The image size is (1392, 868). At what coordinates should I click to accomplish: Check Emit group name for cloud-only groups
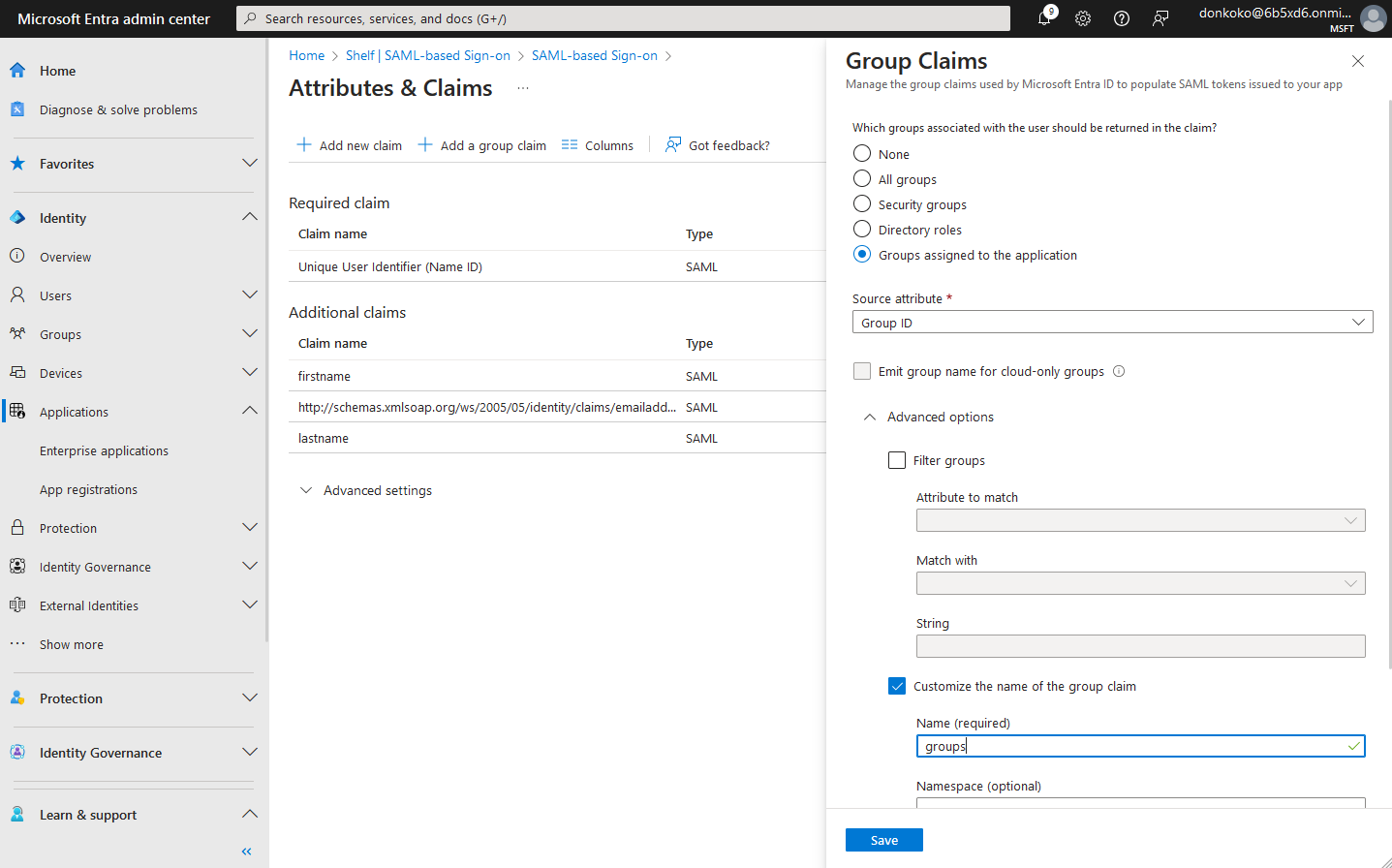pos(862,371)
